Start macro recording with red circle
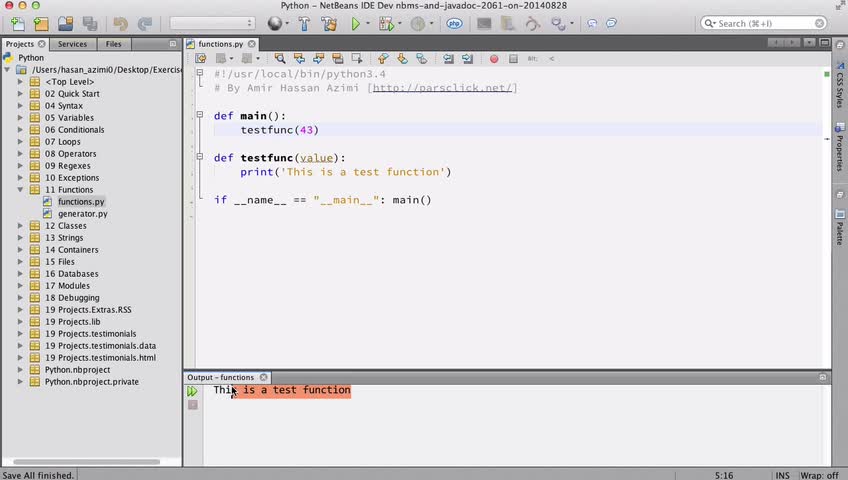Image resolution: width=848 pixels, height=480 pixels. click(x=494, y=58)
